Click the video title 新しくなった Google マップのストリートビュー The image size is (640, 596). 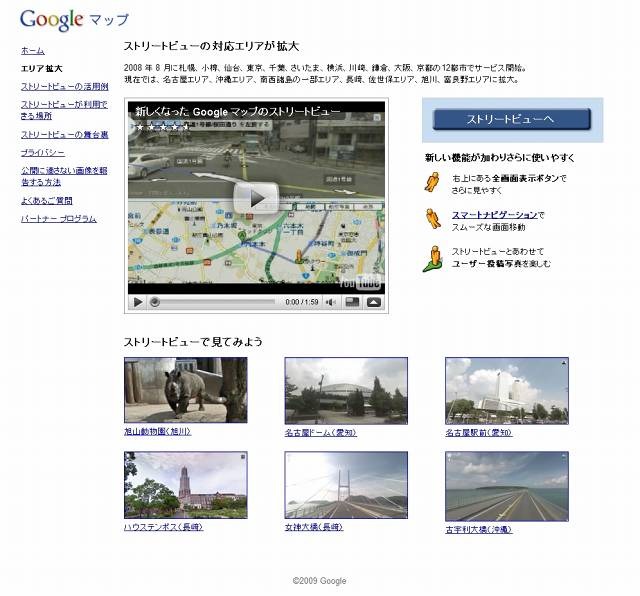point(238,111)
